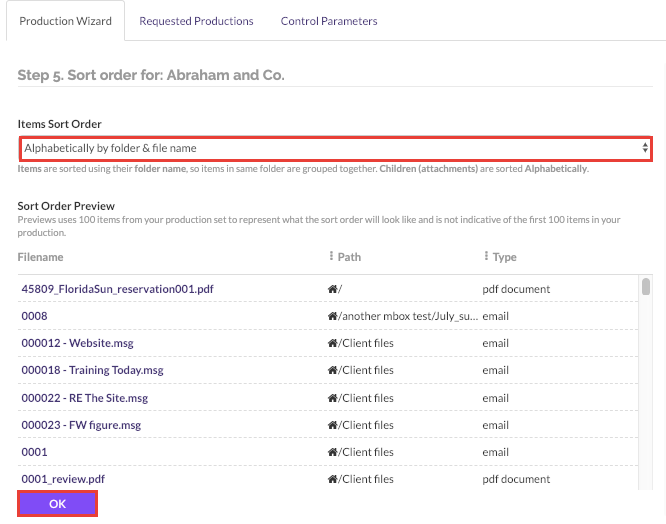Open the Requested Productions tab
The width and height of the screenshot is (666, 524).
[196, 21]
